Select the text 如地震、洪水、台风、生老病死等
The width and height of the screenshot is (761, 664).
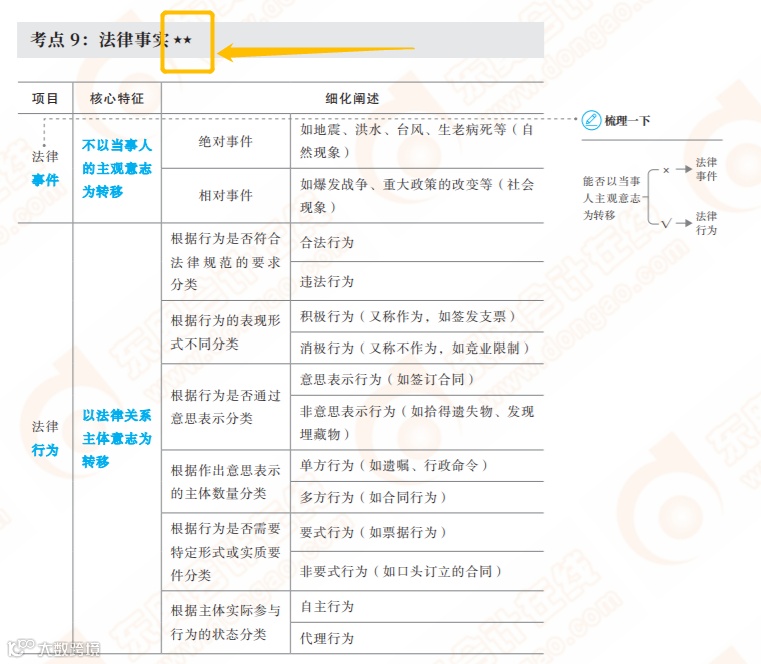pyautogui.click(x=403, y=130)
